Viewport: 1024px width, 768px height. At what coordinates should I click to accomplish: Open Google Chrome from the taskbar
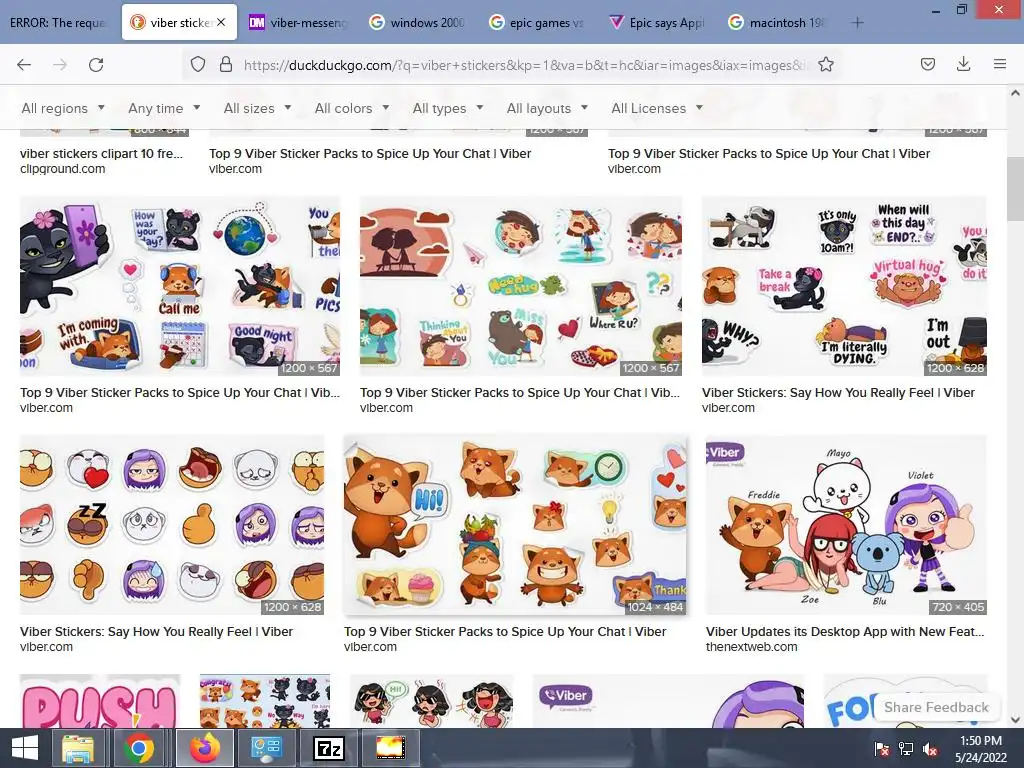tap(139, 748)
